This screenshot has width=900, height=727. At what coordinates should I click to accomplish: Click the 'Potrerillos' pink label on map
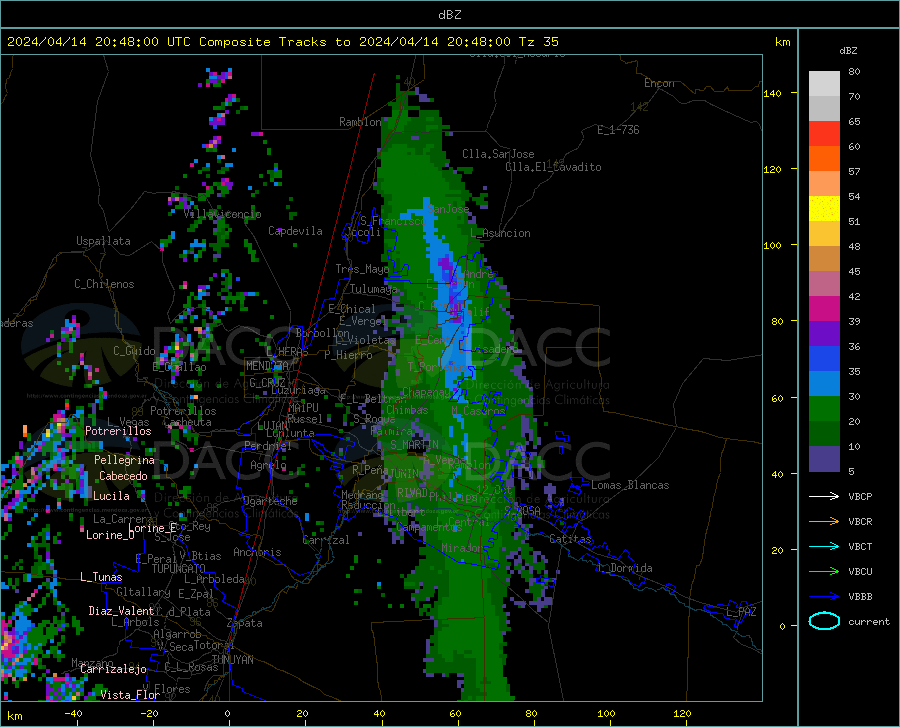(x=118, y=431)
